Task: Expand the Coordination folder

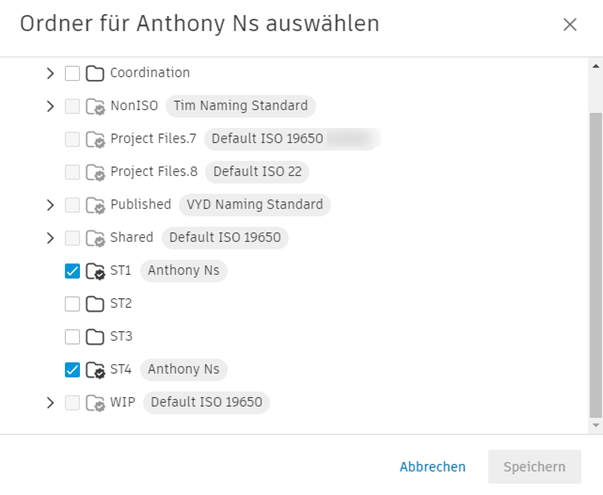Action: coord(50,73)
